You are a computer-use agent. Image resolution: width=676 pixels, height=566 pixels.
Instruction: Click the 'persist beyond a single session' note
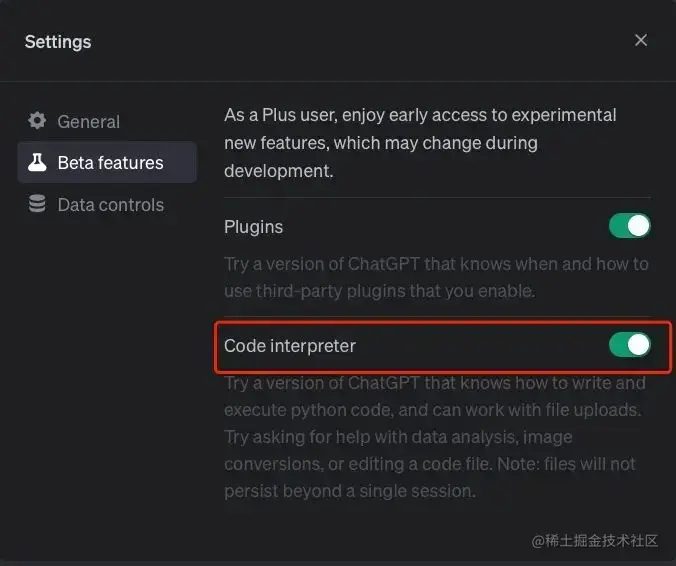tap(348, 491)
